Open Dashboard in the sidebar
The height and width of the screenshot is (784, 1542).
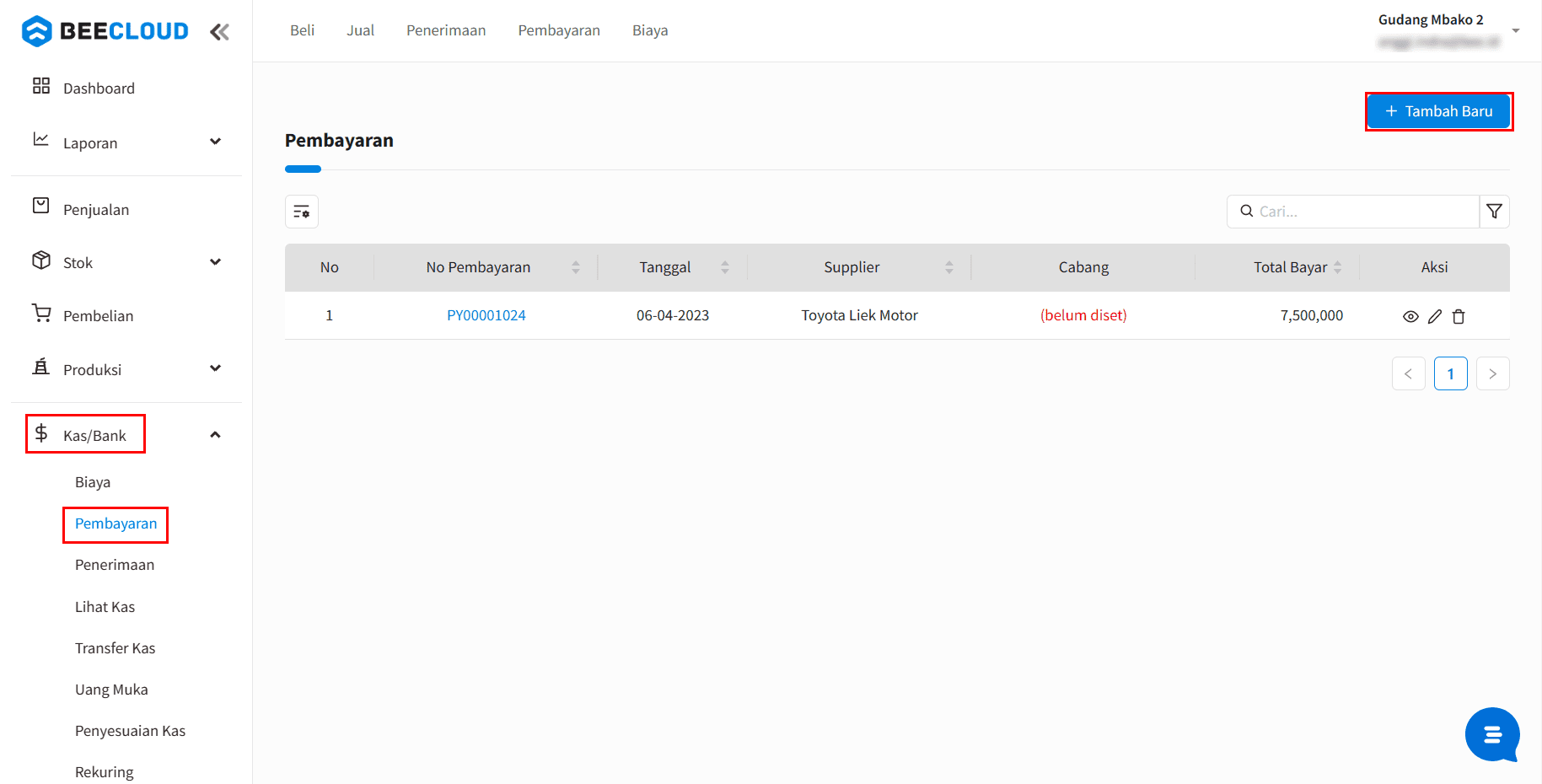pos(99,89)
